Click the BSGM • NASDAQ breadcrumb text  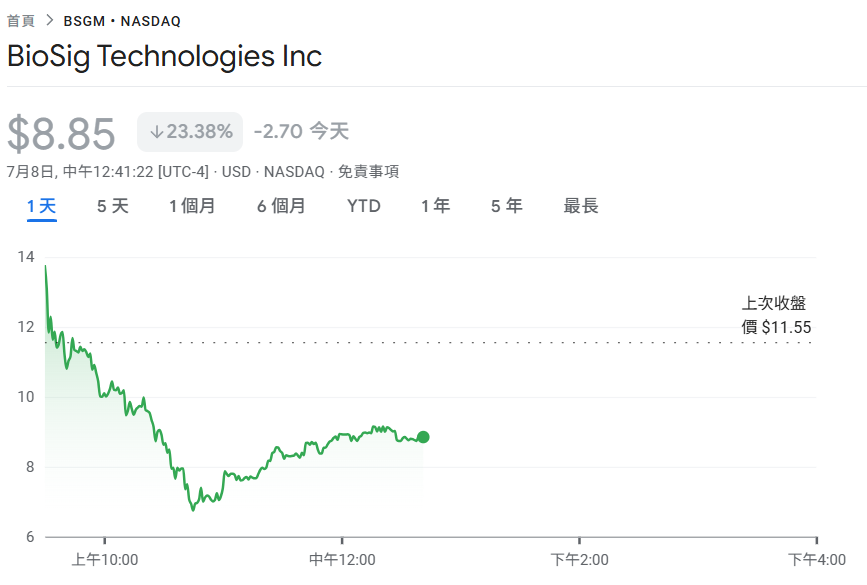click(x=122, y=21)
